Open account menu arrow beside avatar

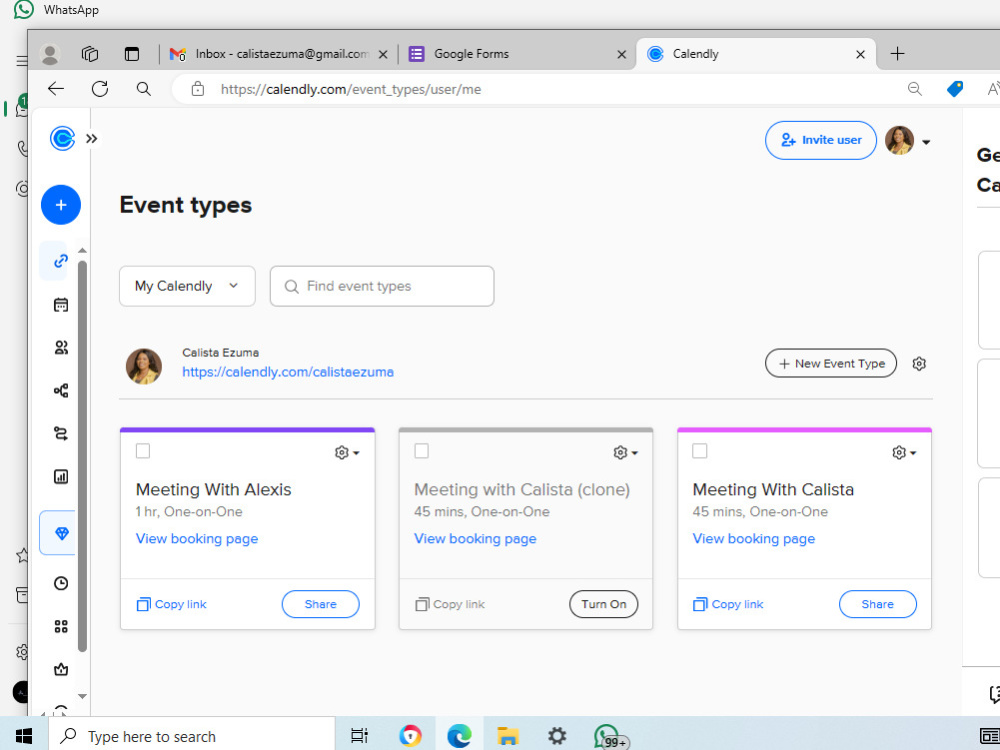[926, 142]
